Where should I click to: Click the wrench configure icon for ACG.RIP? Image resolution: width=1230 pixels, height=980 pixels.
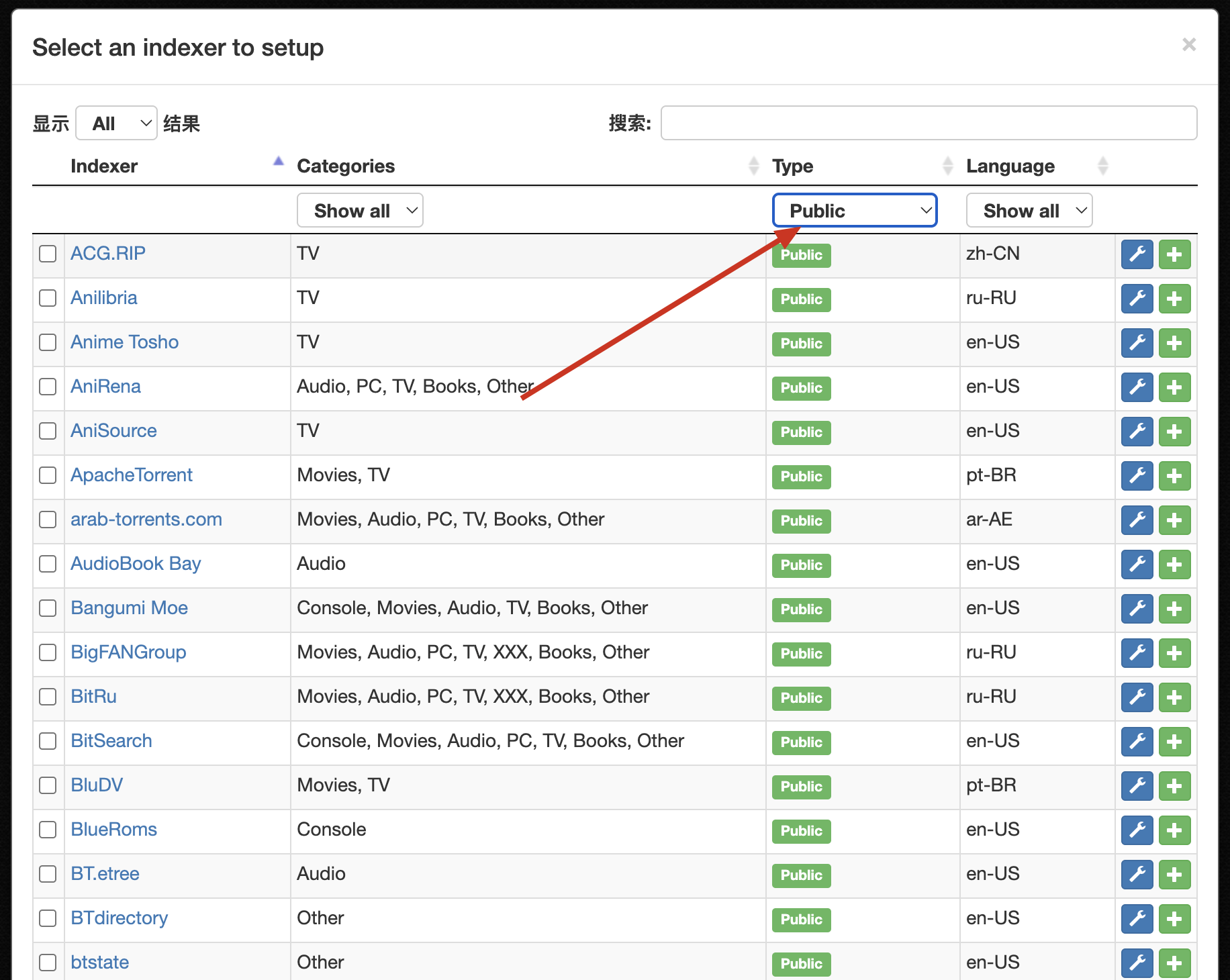point(1137,254)
